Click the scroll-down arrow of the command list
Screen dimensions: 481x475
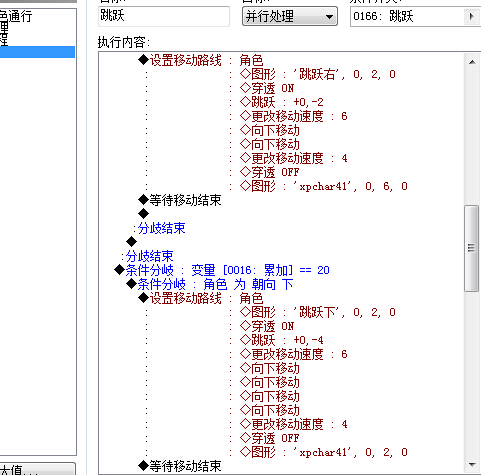click(x=472, y=464)
